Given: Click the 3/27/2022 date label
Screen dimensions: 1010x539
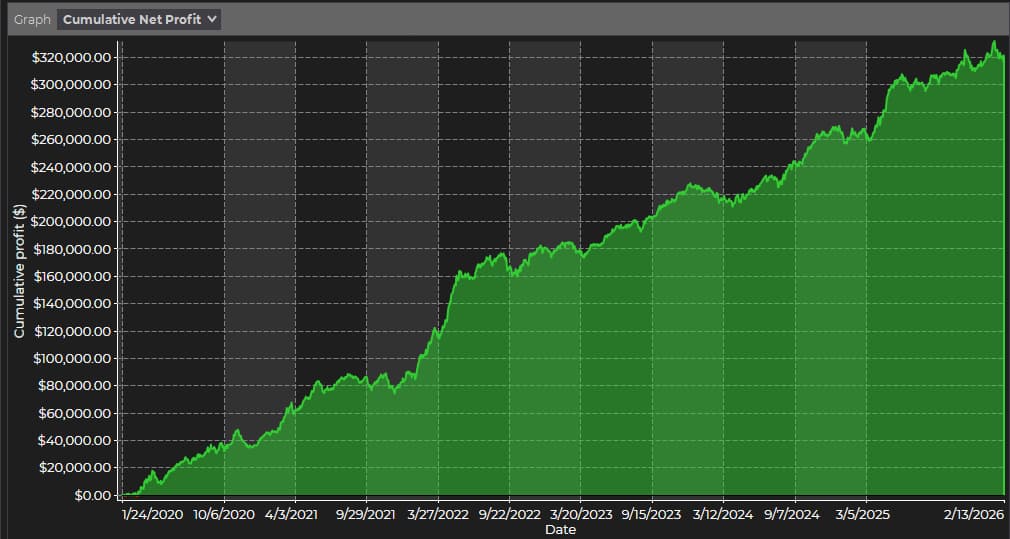Looking at the screenshot, I should click(438, 514).
